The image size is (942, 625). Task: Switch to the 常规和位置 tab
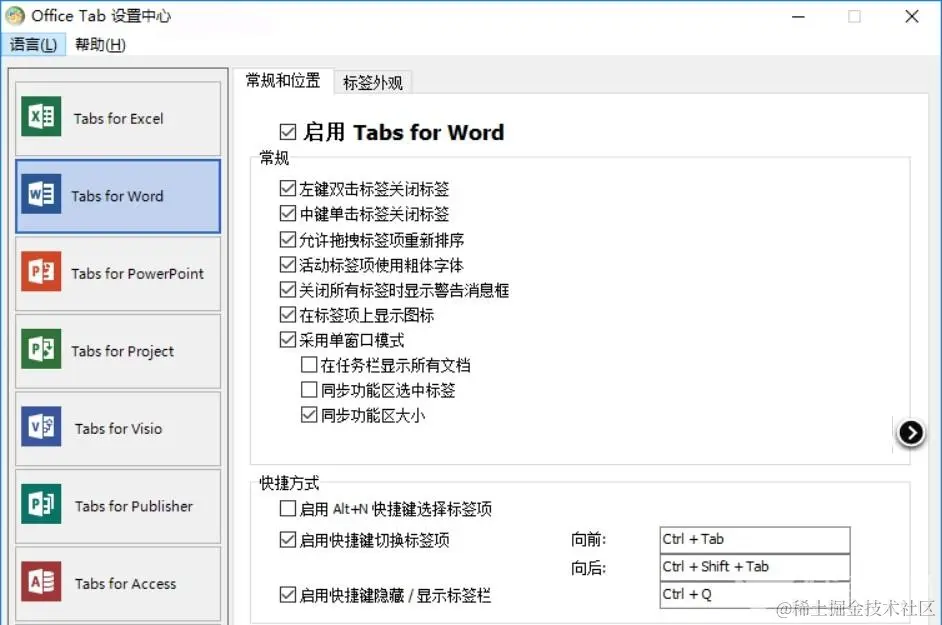(283, 81)
